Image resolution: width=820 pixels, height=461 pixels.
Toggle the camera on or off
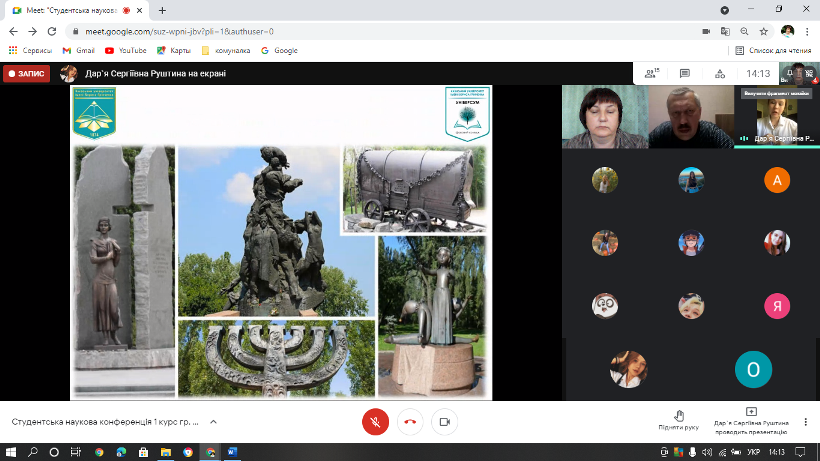pyautogui.click(x=445, y=422)
